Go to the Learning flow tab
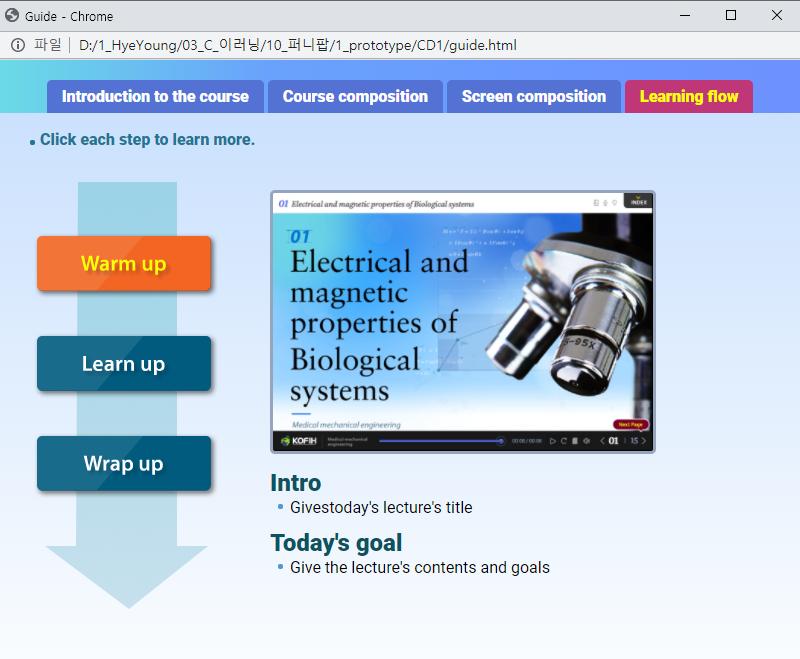This screenshot has width=800, height=659. (689, 96)
